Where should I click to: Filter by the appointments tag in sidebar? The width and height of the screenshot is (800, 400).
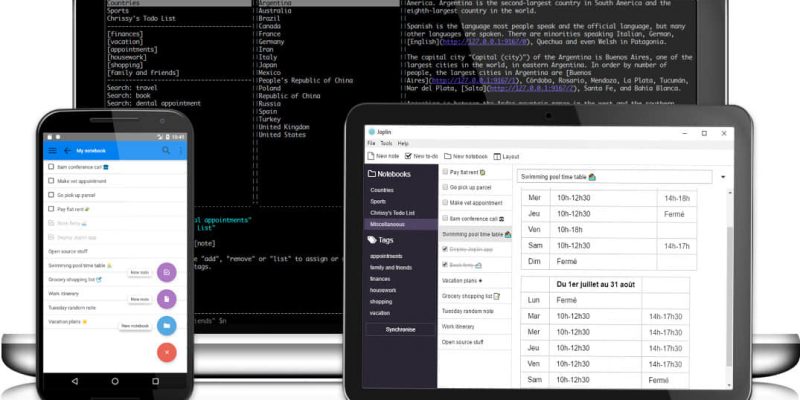pos(386,256)
